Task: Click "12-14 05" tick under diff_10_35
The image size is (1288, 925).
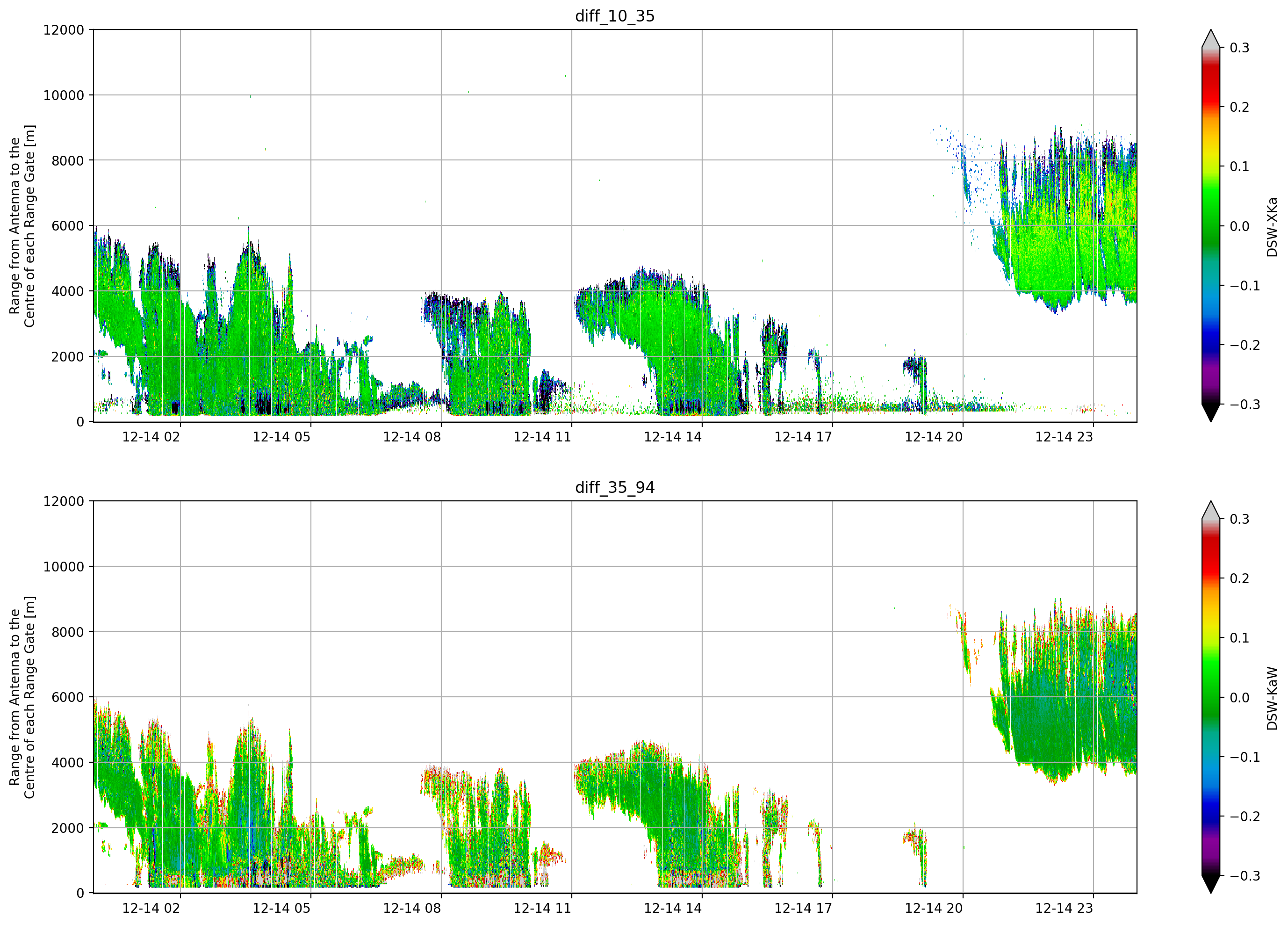Action: (282, 437)
